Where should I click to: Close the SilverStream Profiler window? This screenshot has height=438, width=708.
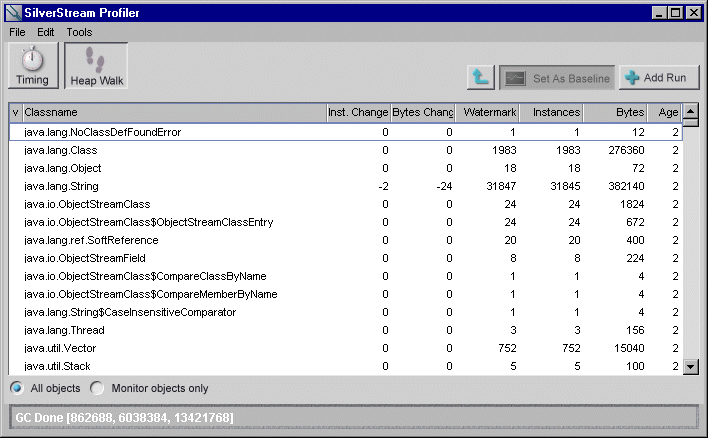pos(694,13)
